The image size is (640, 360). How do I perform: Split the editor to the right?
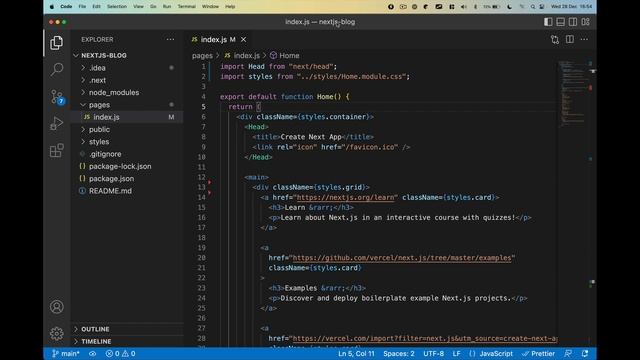point(570,40)
